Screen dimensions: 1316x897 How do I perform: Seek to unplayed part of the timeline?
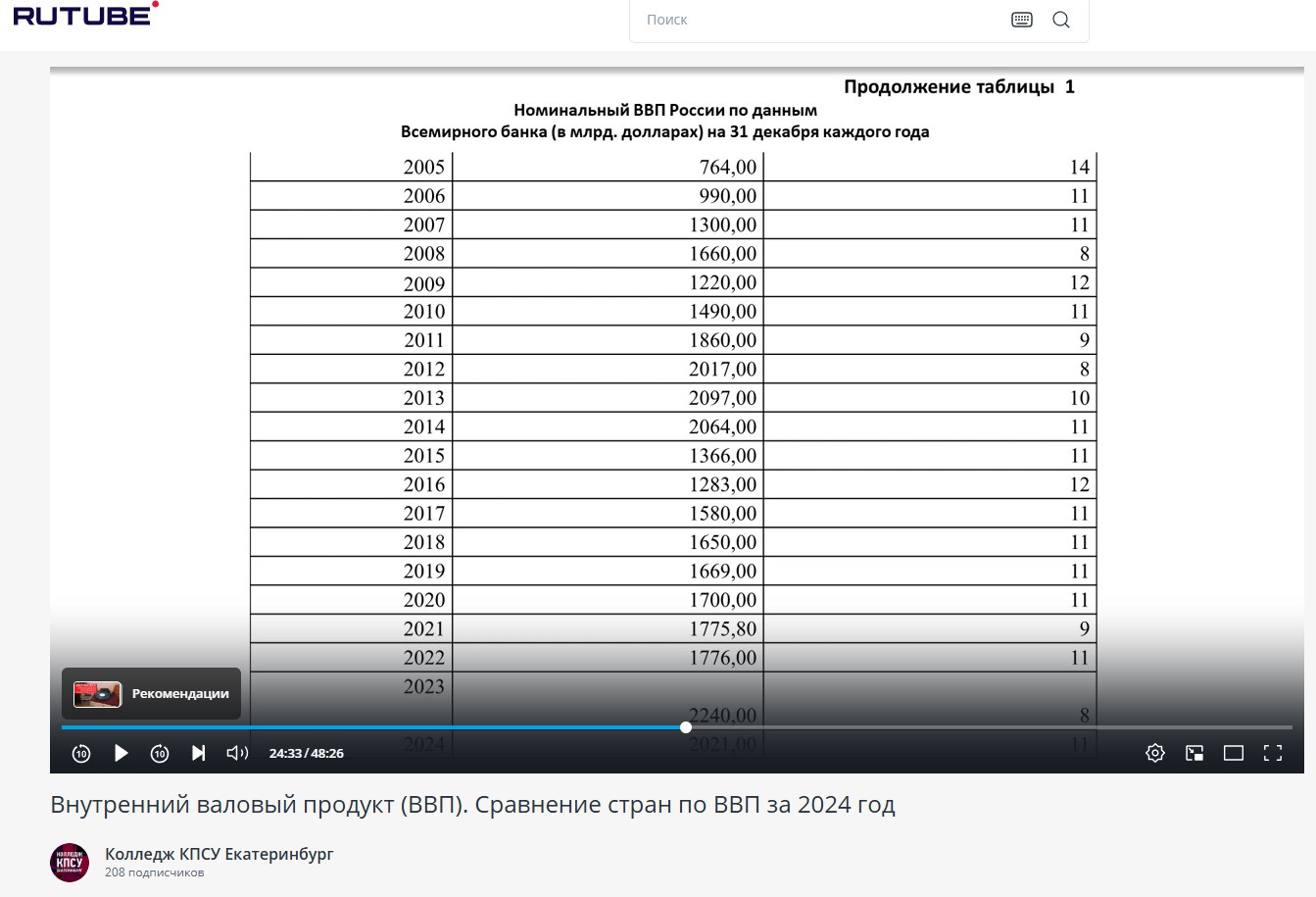pyautogui.click(x=980, y=727)
